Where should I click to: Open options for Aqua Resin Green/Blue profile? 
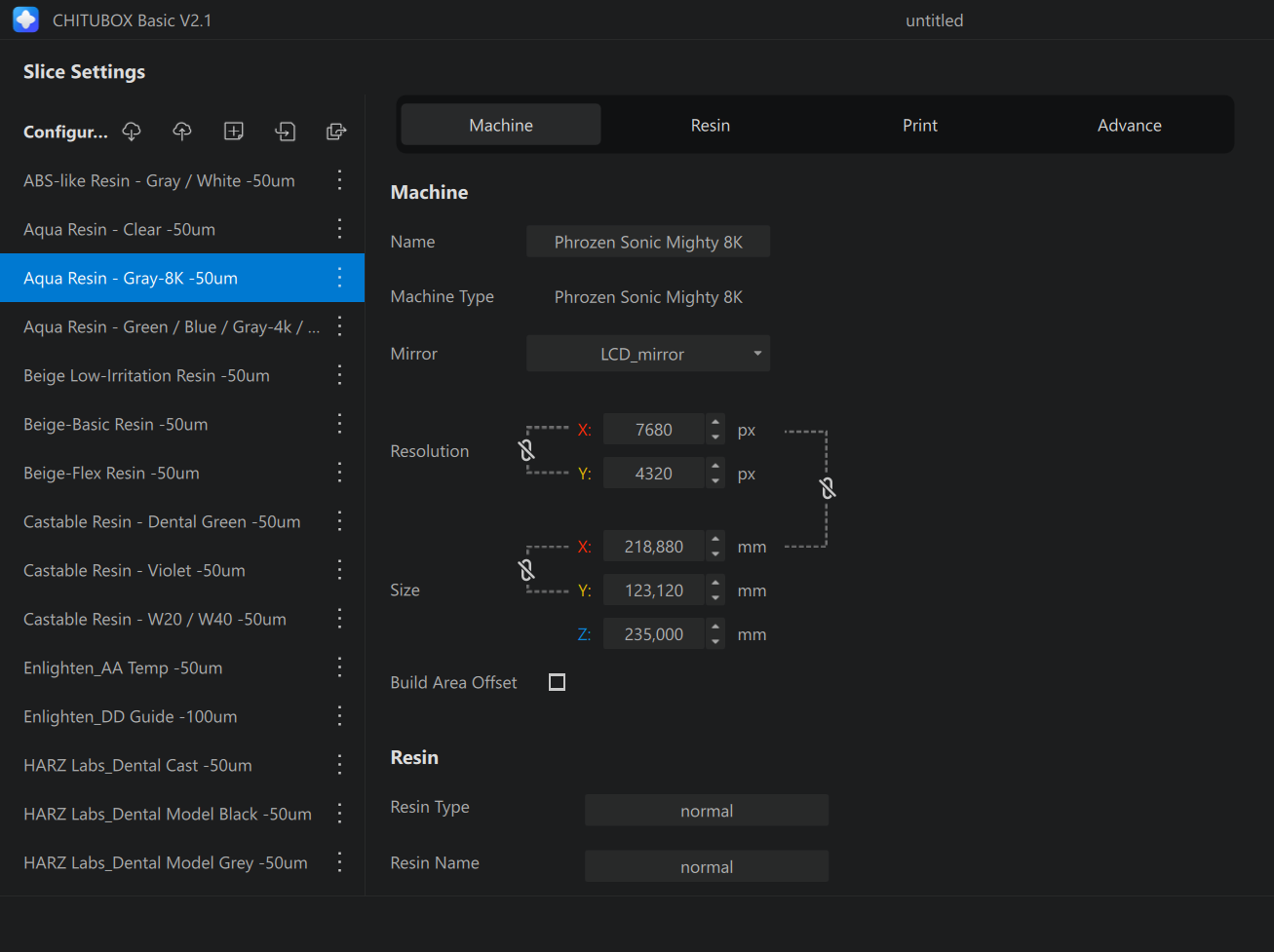[339, 326]
